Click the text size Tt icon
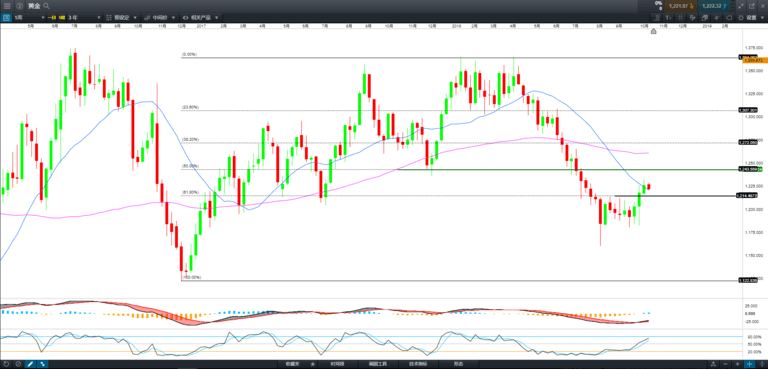Image resolution: width=768 pixels, height=369 pixels. tap(669, 18)
